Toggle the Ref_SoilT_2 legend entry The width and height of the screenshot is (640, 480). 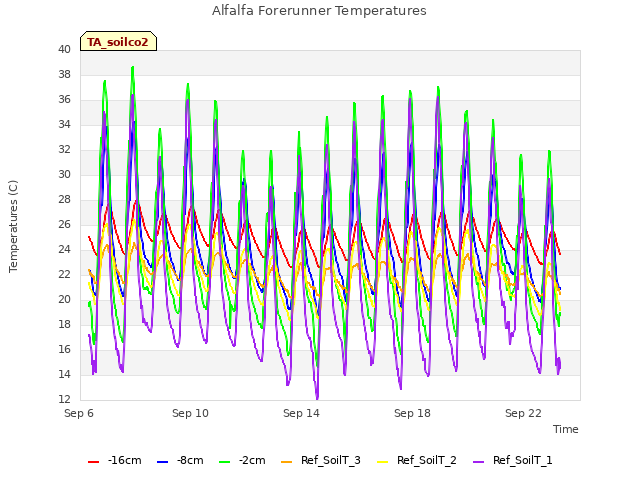tap(417, 460)
